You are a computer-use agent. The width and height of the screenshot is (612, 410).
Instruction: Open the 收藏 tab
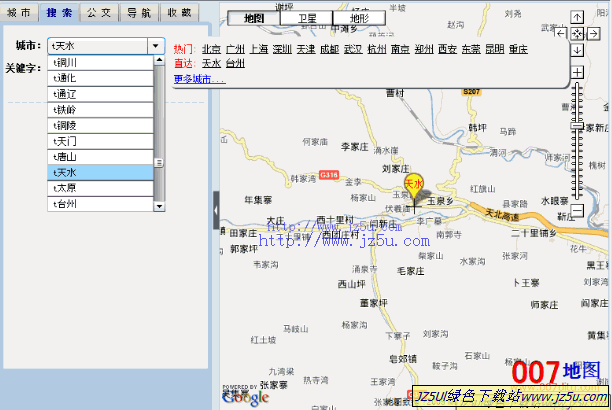pos(180,13)
